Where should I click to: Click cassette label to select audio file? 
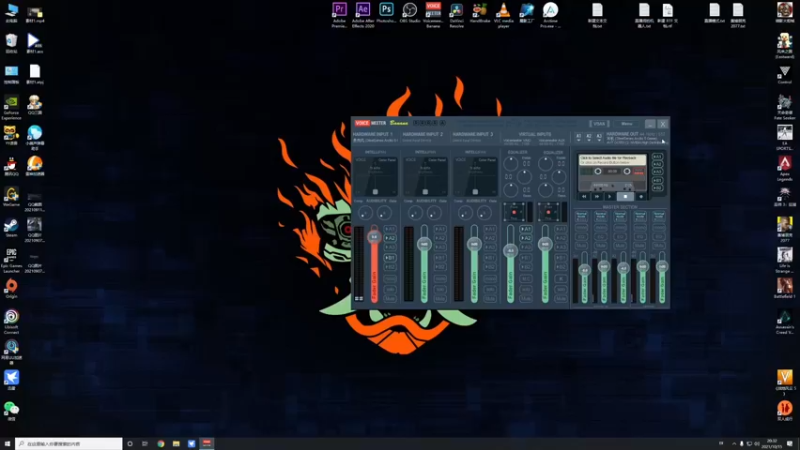pyautogui.click(x=612, y=160)
